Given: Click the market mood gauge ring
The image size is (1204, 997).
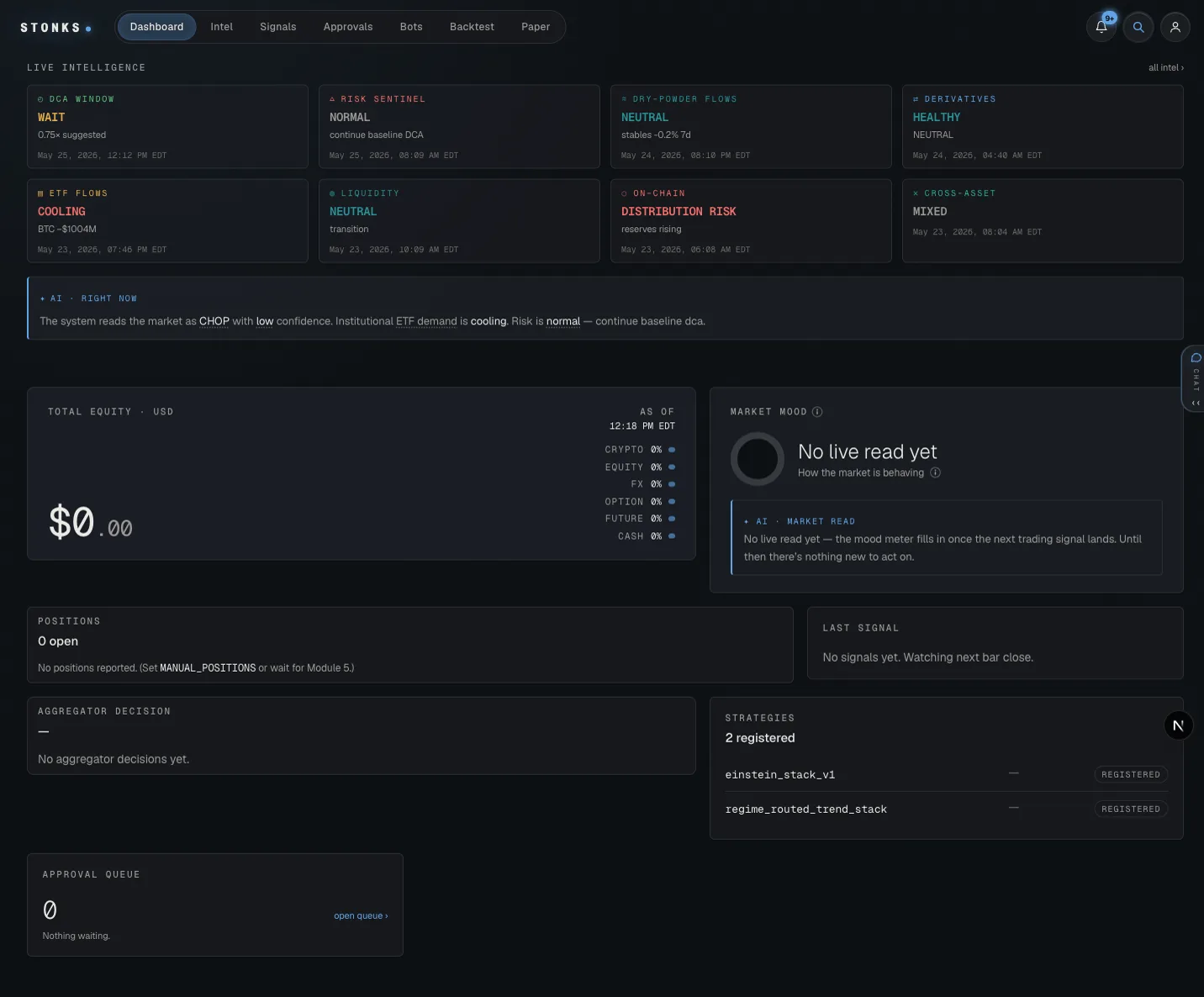Looking at the screenshot, I should coord(758,459).
